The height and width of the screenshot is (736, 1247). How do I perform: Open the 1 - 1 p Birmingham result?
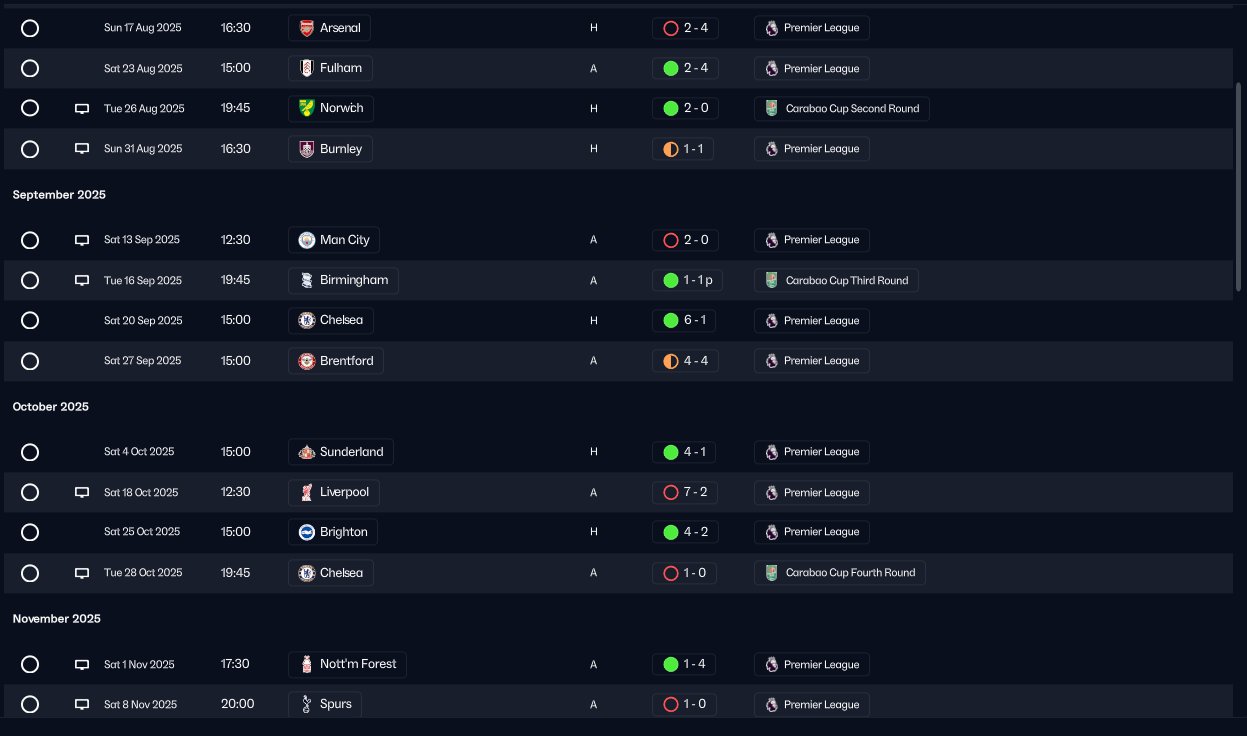[x=687, y=280]
